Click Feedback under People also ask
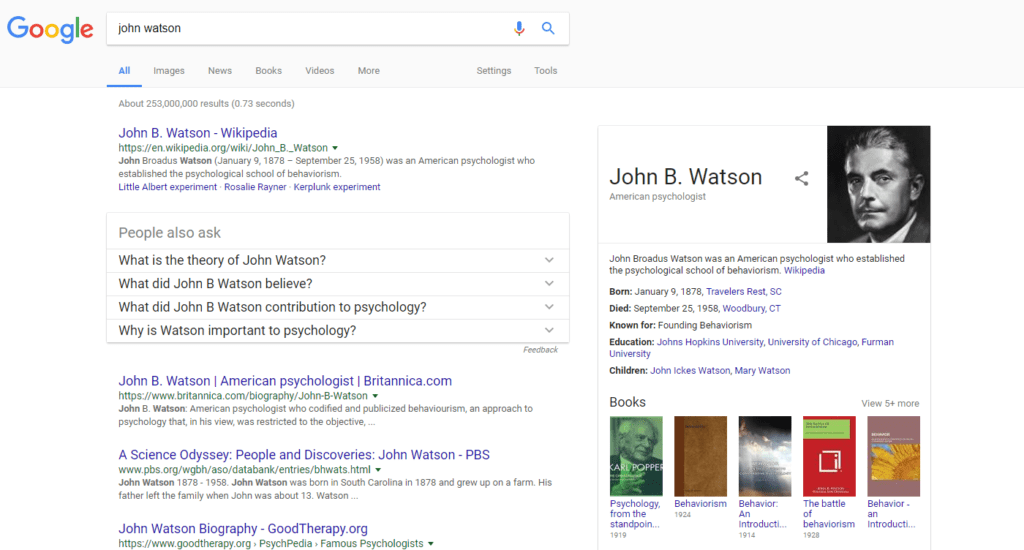Viewport: 1024px width, 550px height. tap(540, 350)
